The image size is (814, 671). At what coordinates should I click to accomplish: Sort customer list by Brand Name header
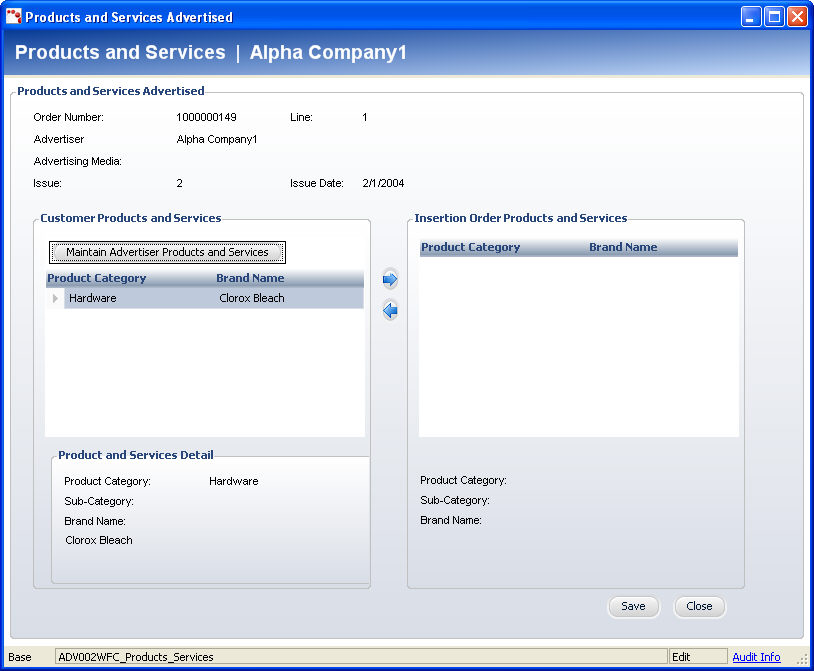(250, 278)
